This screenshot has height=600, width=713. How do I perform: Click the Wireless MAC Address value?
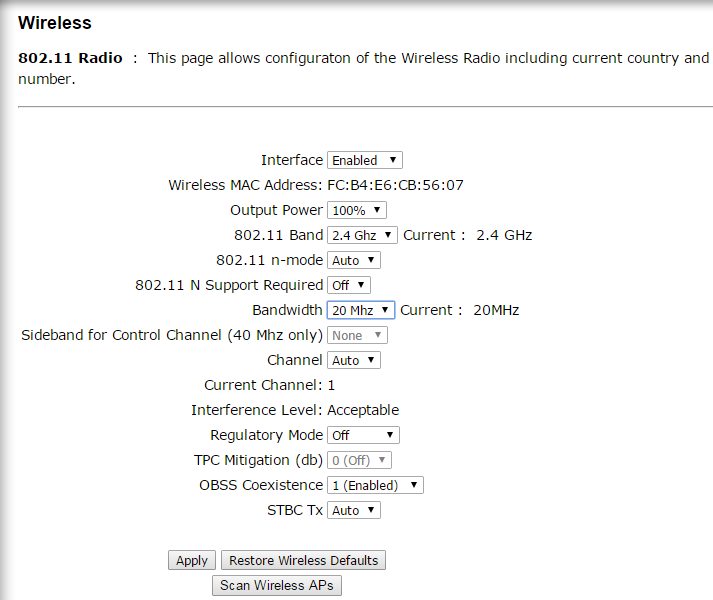[x=396, y=185]
